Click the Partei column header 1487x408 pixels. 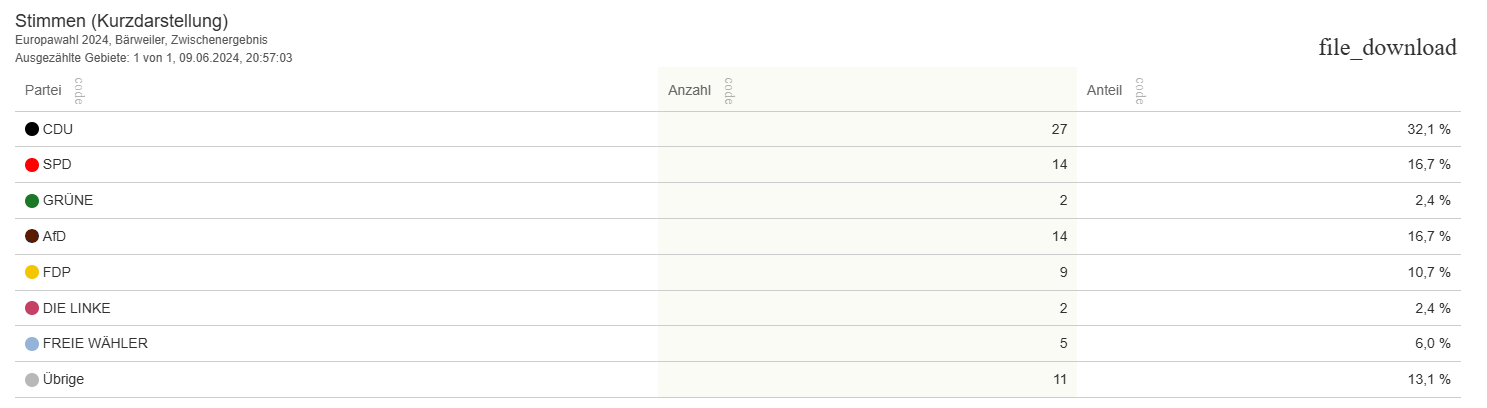43,91
